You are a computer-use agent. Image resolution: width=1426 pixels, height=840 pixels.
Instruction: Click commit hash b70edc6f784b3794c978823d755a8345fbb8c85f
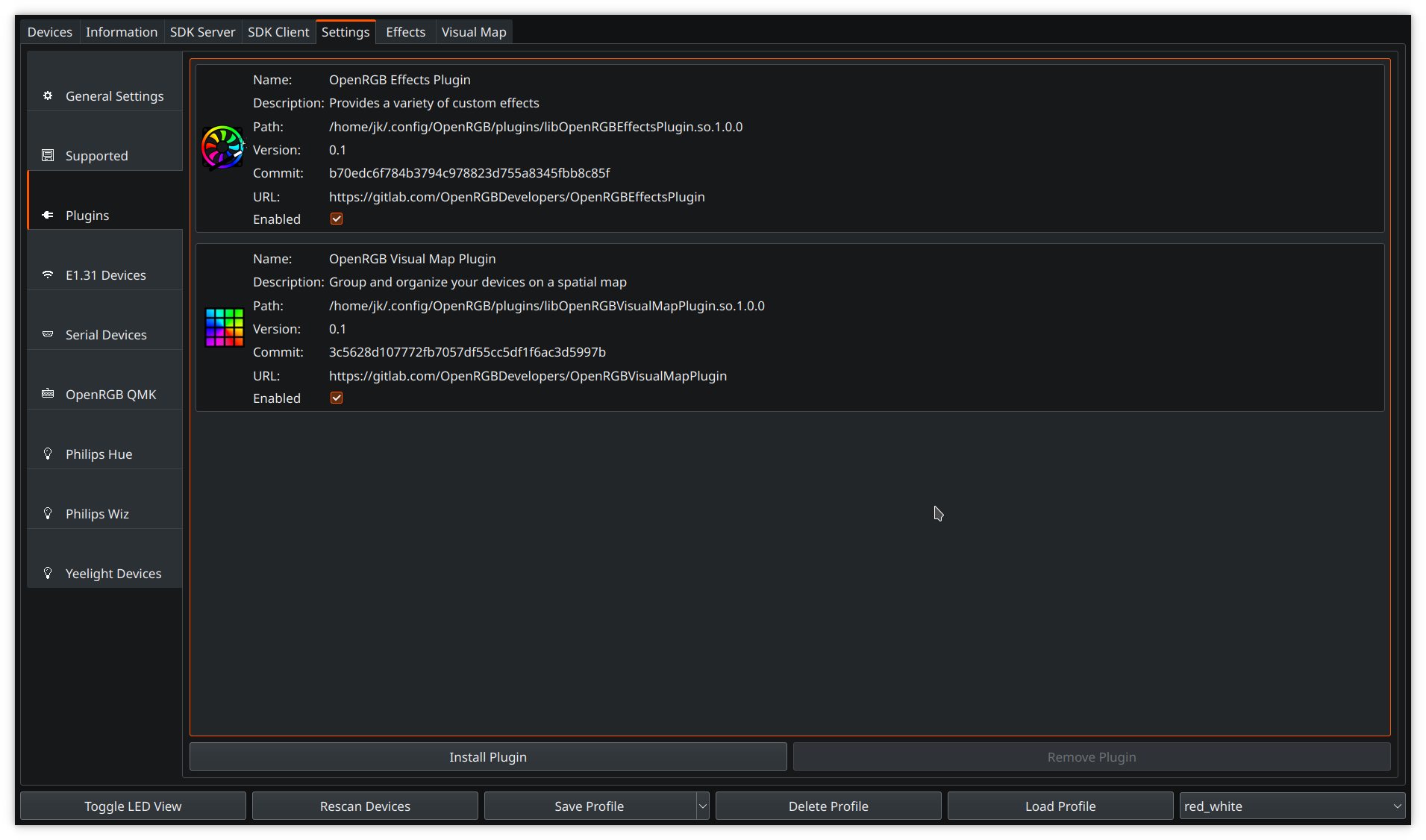click(469, 172)
